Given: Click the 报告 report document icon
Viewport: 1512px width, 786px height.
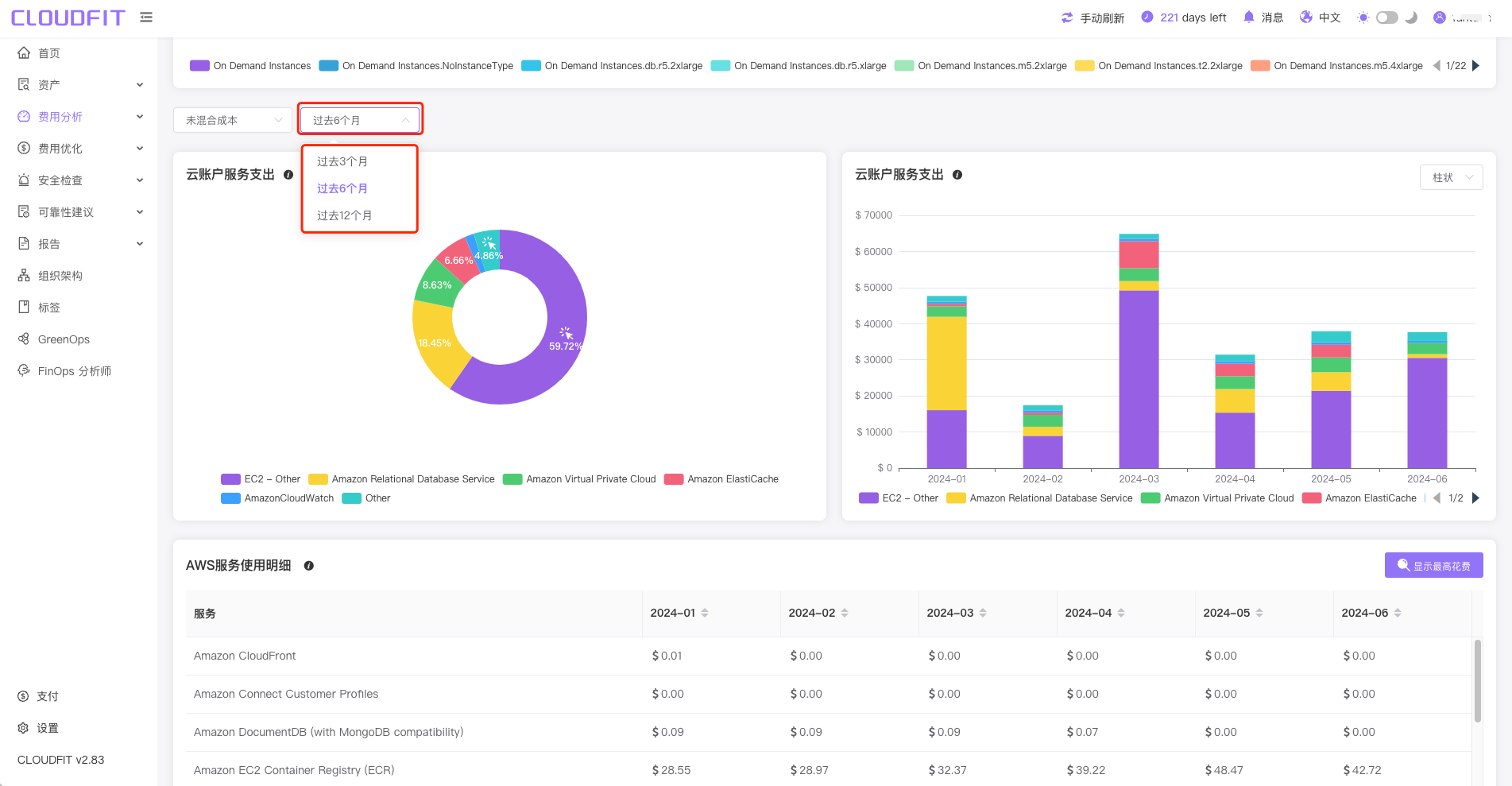Looking at the screenshot, I should coord(24,243).
